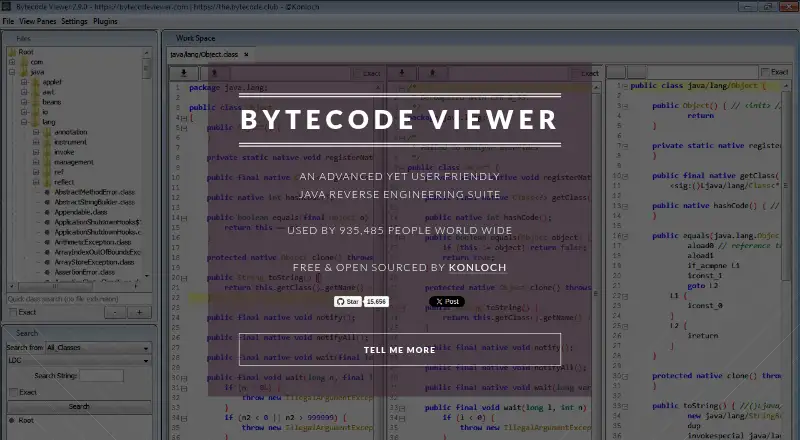Toggle Exact checkbox in Search panel
Screen dimensions: 800x440
pyautogui.click(x=14, y=392)
